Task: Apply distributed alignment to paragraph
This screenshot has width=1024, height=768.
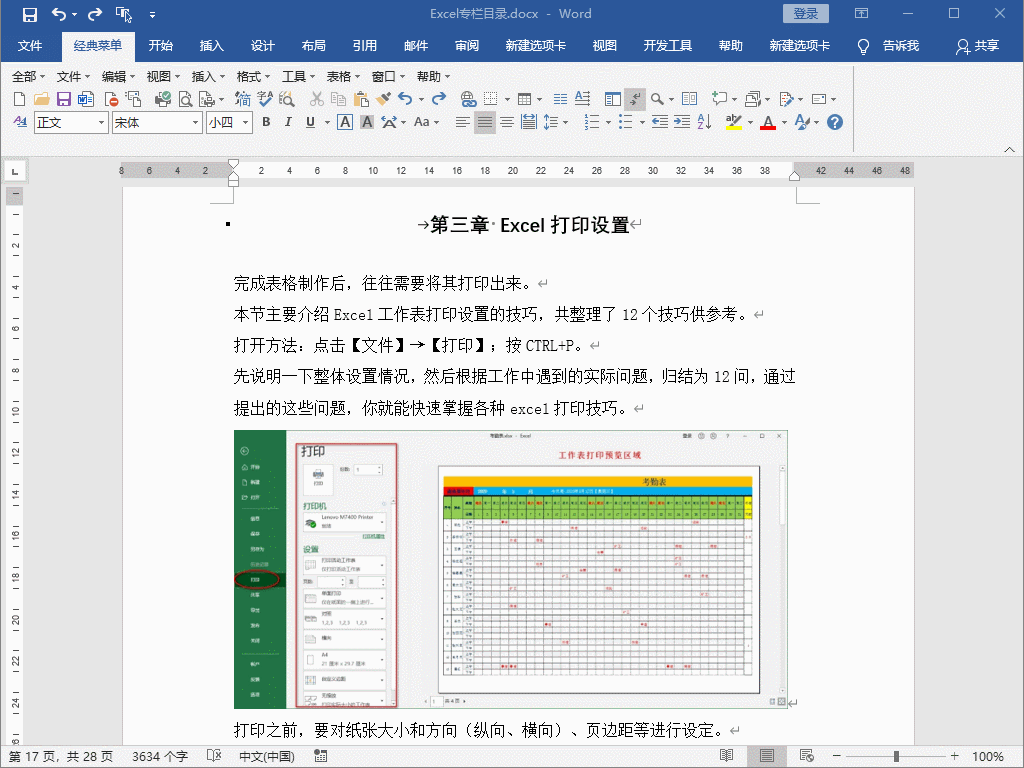Action: pyautogui.click(x=529, y=122)
